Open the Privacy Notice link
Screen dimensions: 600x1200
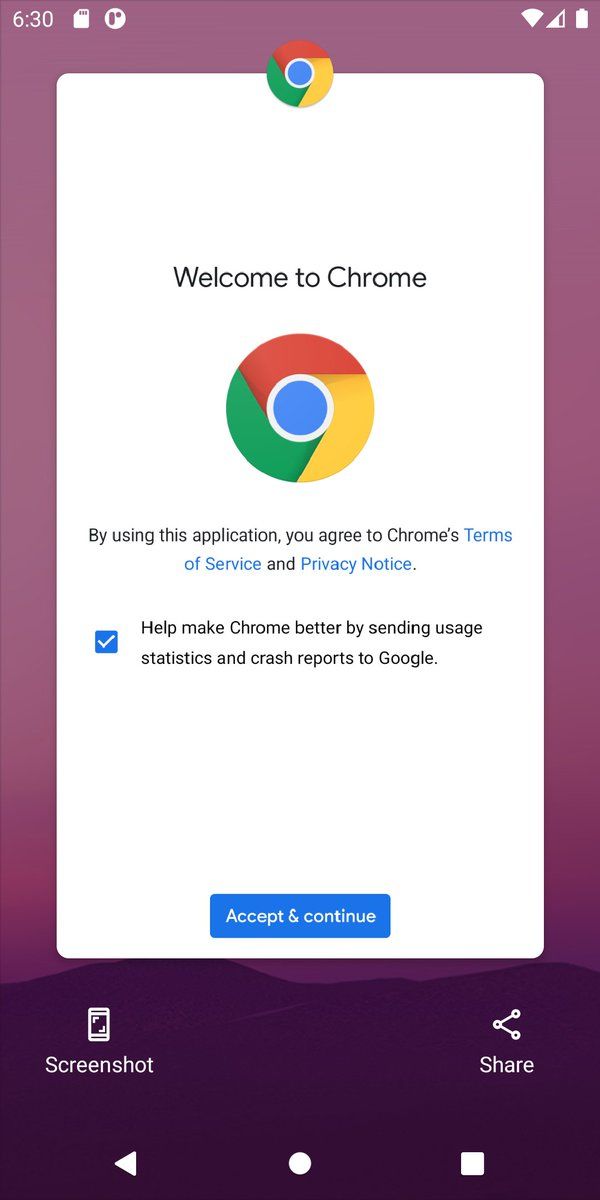[356, 564]
